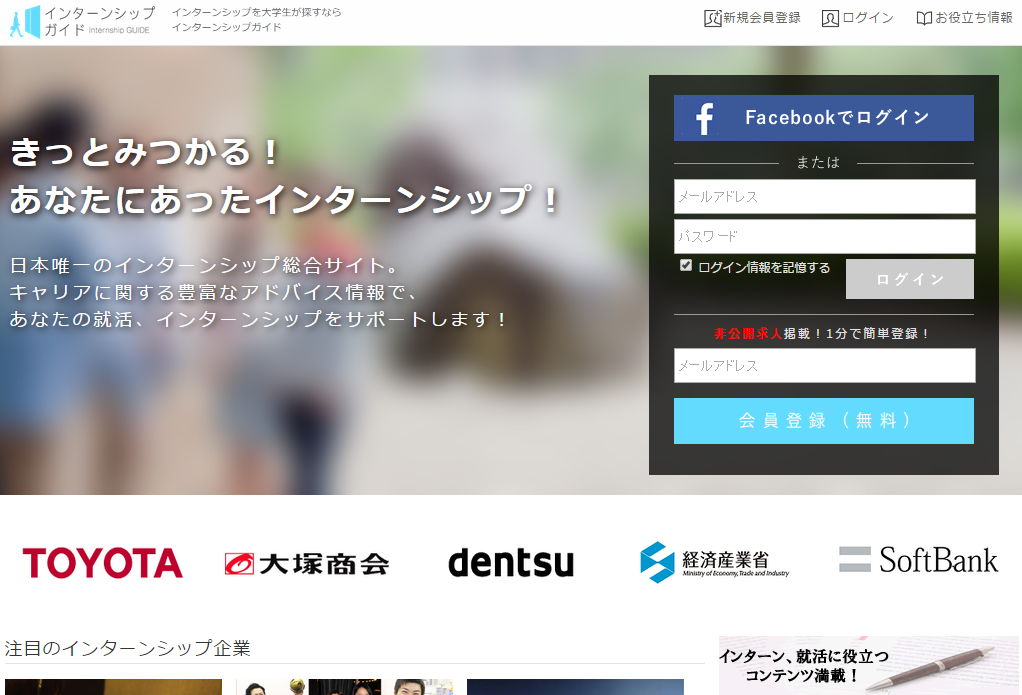Click the Facebook "f" icon
This screenshot has height=695, width=1022.
(703, 118)
